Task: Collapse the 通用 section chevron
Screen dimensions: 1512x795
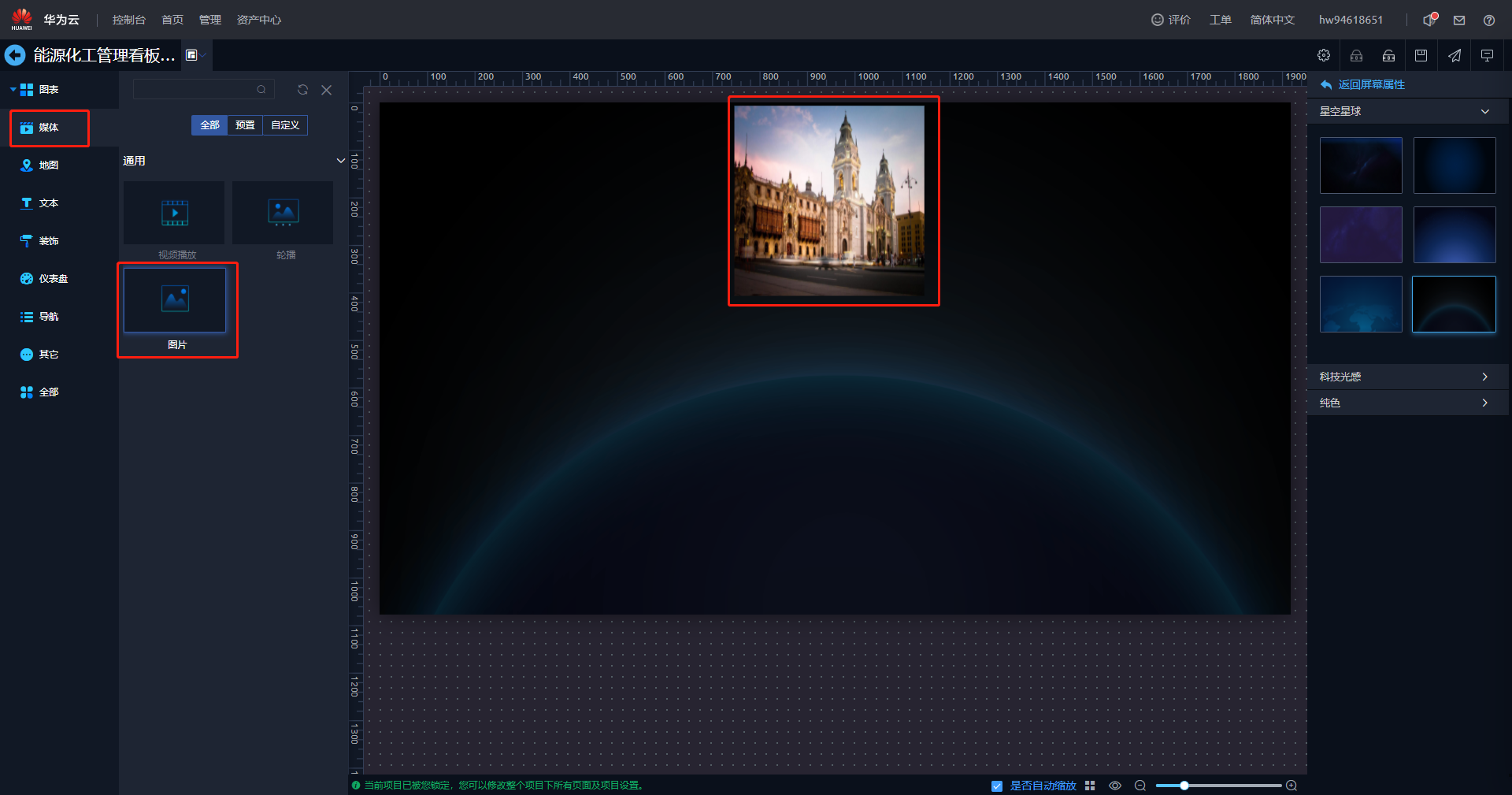Action: (x=341, y=161)
